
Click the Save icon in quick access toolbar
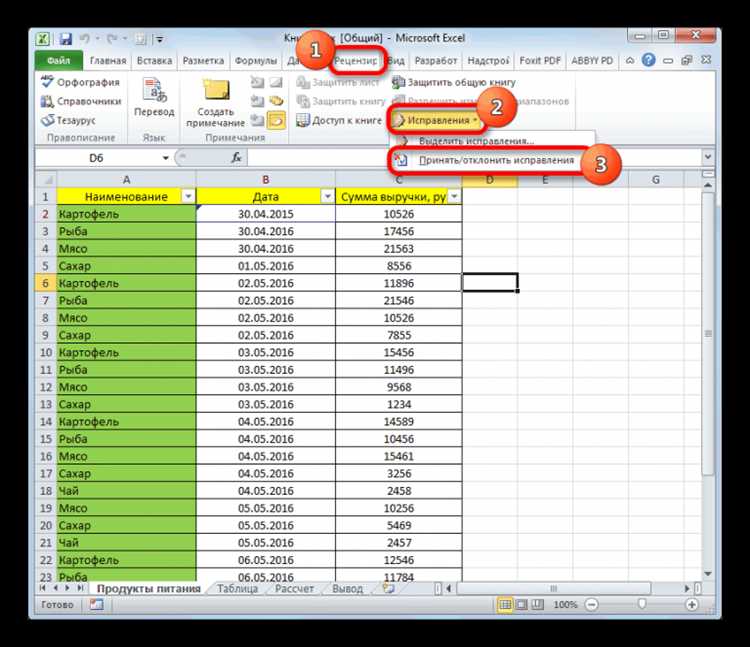point(66,39)
